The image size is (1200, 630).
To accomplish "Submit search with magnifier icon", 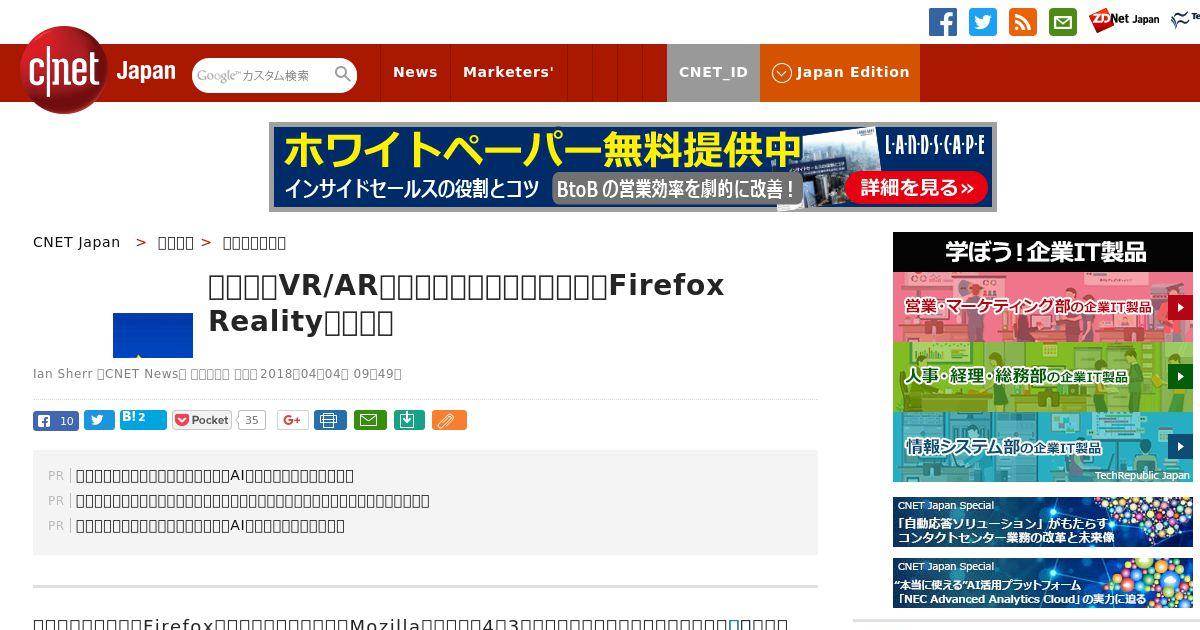I will point(343,75).
